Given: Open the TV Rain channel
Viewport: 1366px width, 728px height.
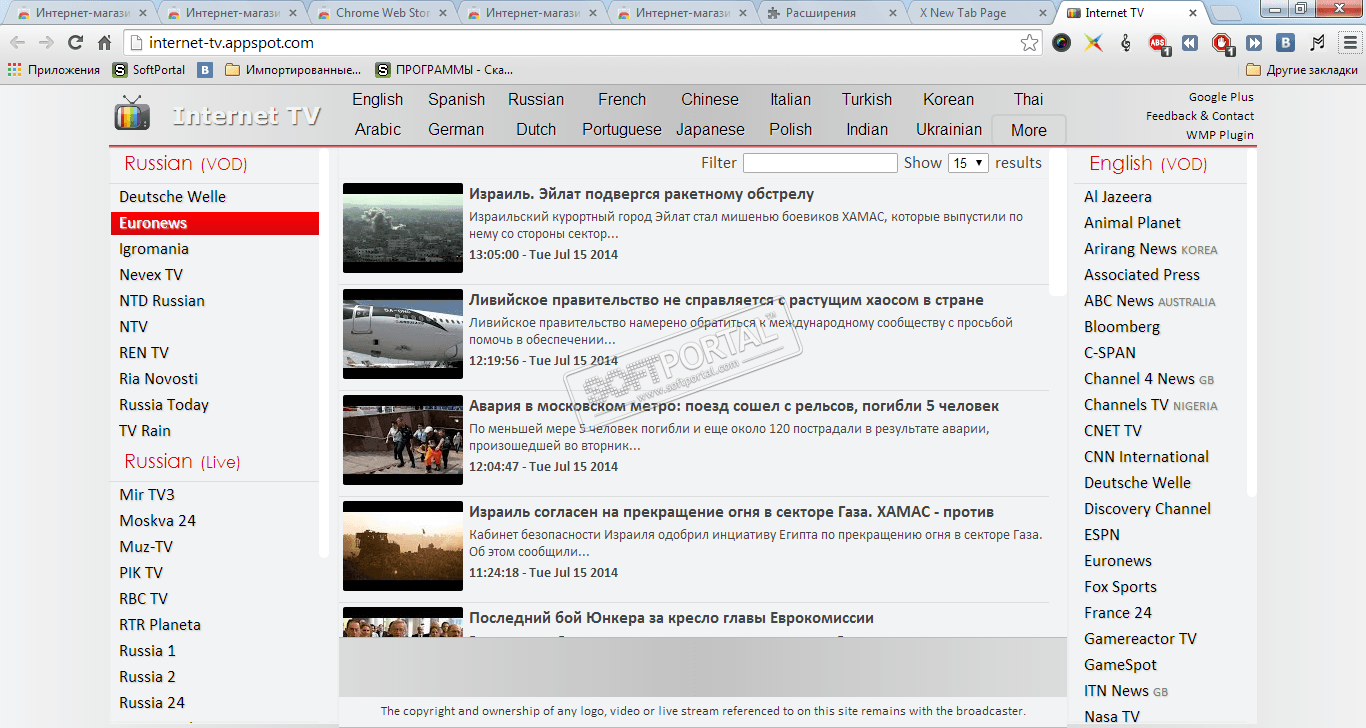Looking at the screenshot, I should coord(145,431).
